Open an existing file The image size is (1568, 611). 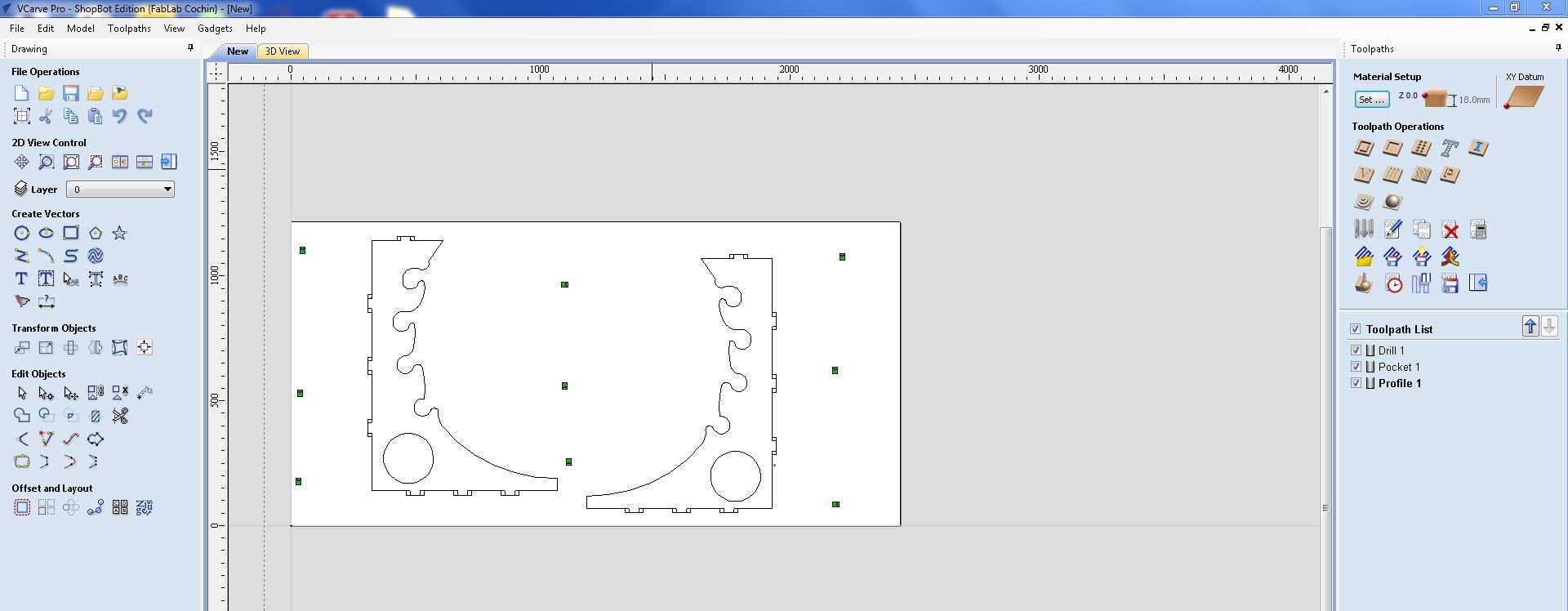tap(47, 93)
